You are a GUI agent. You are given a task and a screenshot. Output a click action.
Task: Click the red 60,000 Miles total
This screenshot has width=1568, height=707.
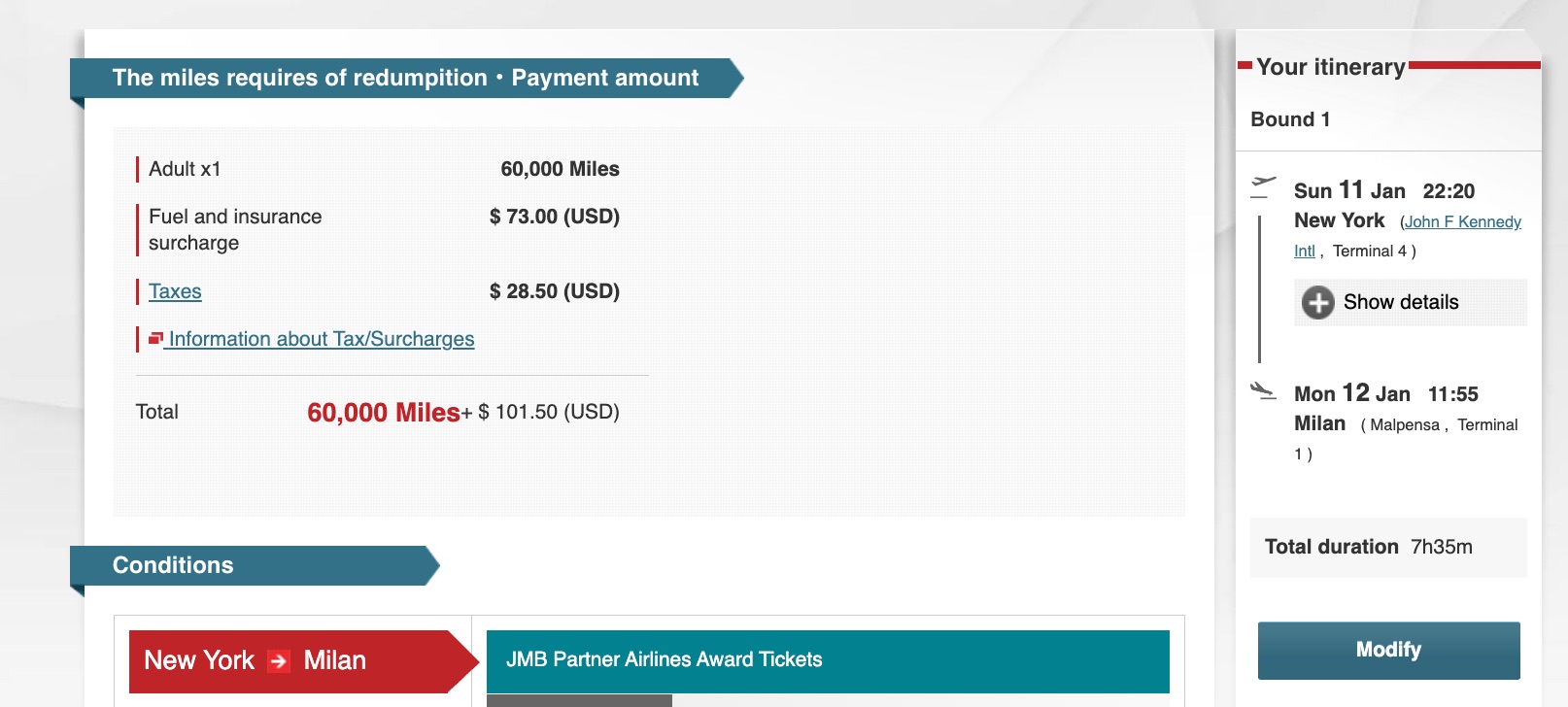383,413
